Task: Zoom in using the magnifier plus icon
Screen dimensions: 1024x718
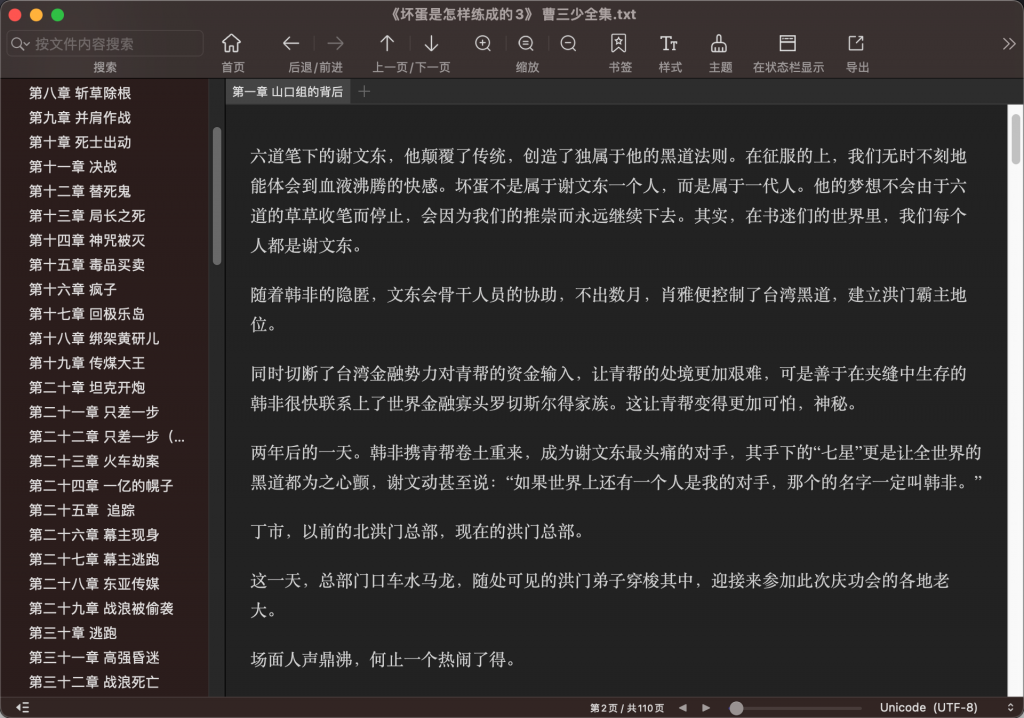Action: pyautogui.click(x=483, y=44)
